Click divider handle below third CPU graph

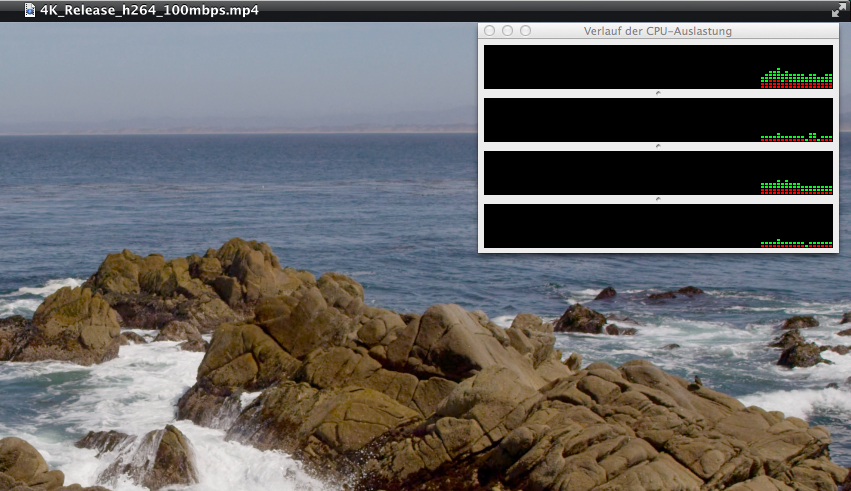[x=658, y=200]
